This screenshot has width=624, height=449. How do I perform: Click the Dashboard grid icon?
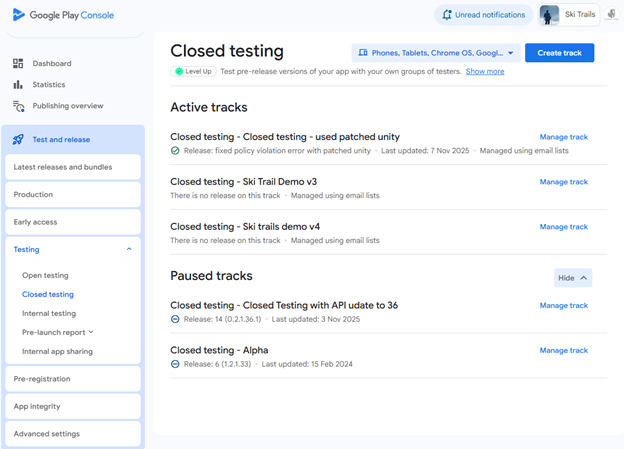(x=18, y=63)
